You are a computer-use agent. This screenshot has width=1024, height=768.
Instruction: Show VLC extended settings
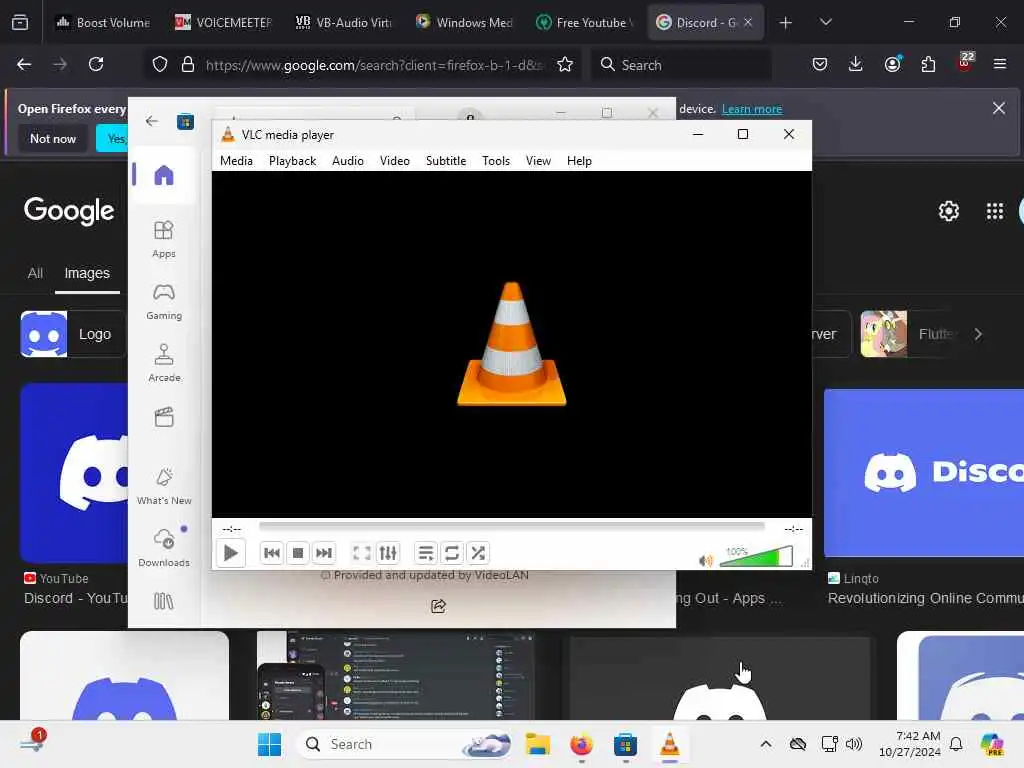click(388, 553)
